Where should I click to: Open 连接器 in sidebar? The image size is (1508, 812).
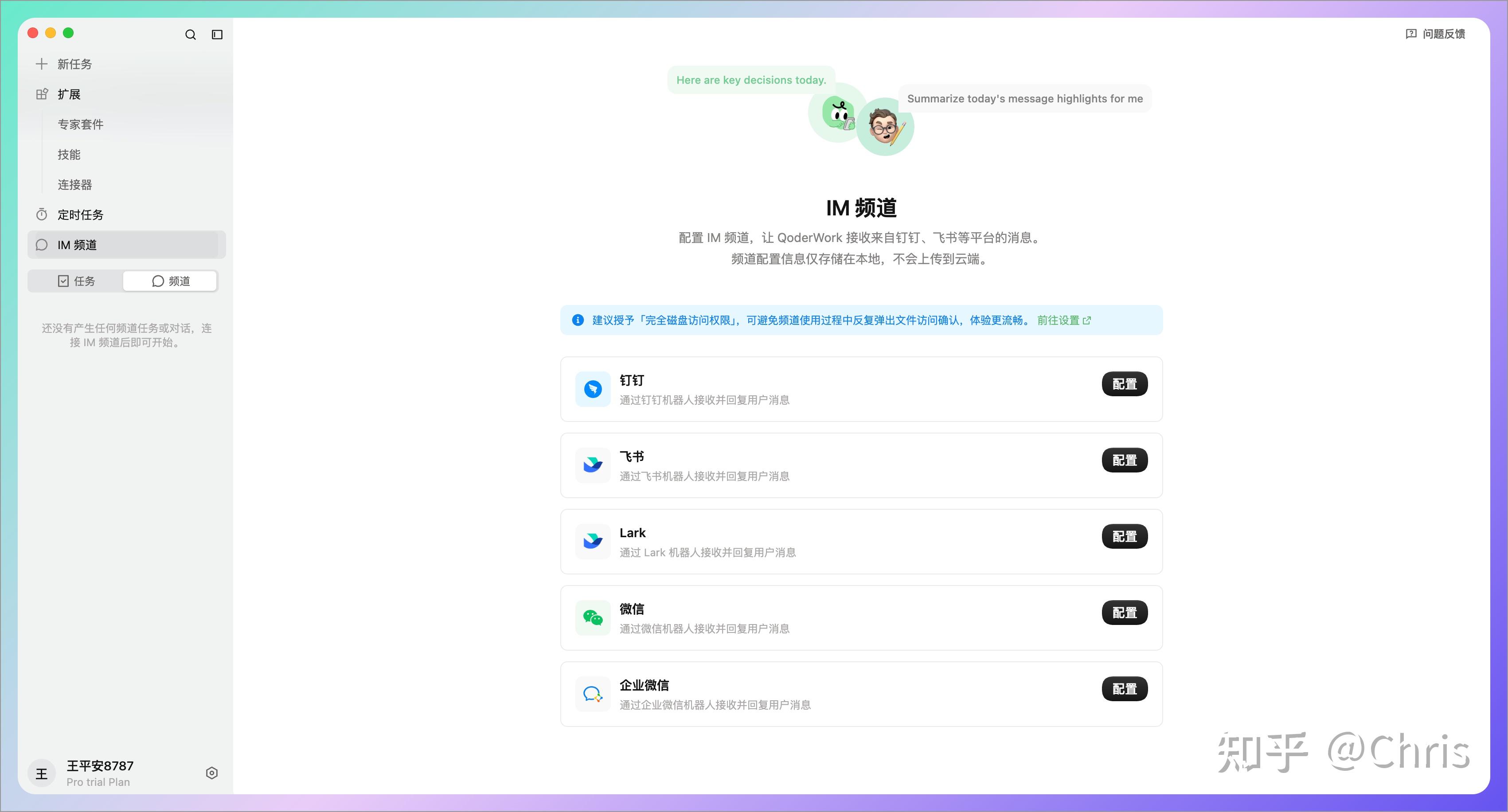click(74, 184)
